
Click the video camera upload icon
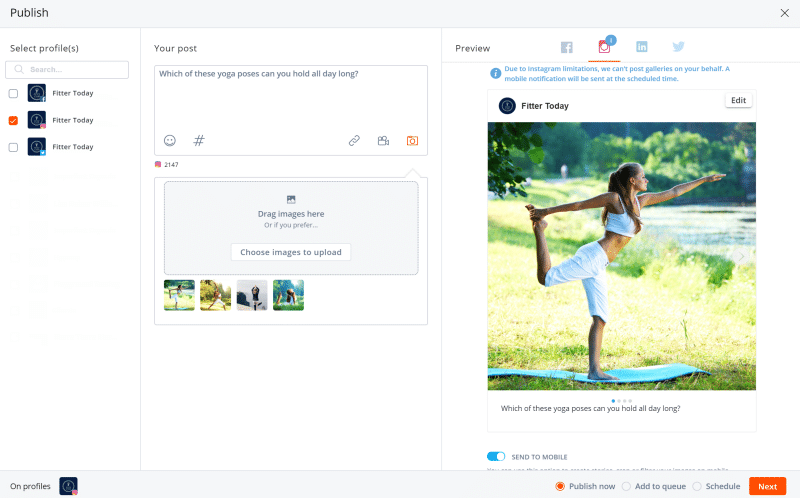pos(383,141)
